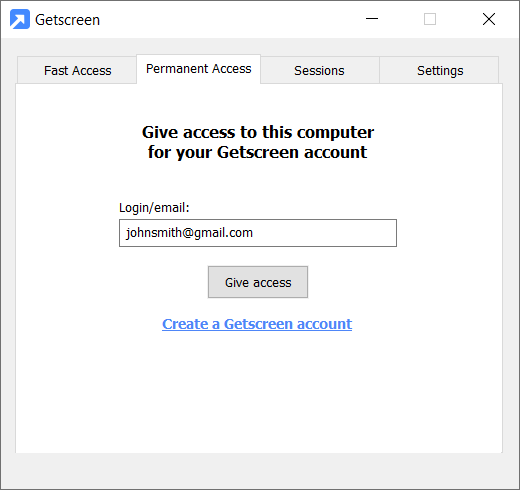Focus the Login/email input field
520x490 pixels.
pyautogui.click(x=258, y=233)
